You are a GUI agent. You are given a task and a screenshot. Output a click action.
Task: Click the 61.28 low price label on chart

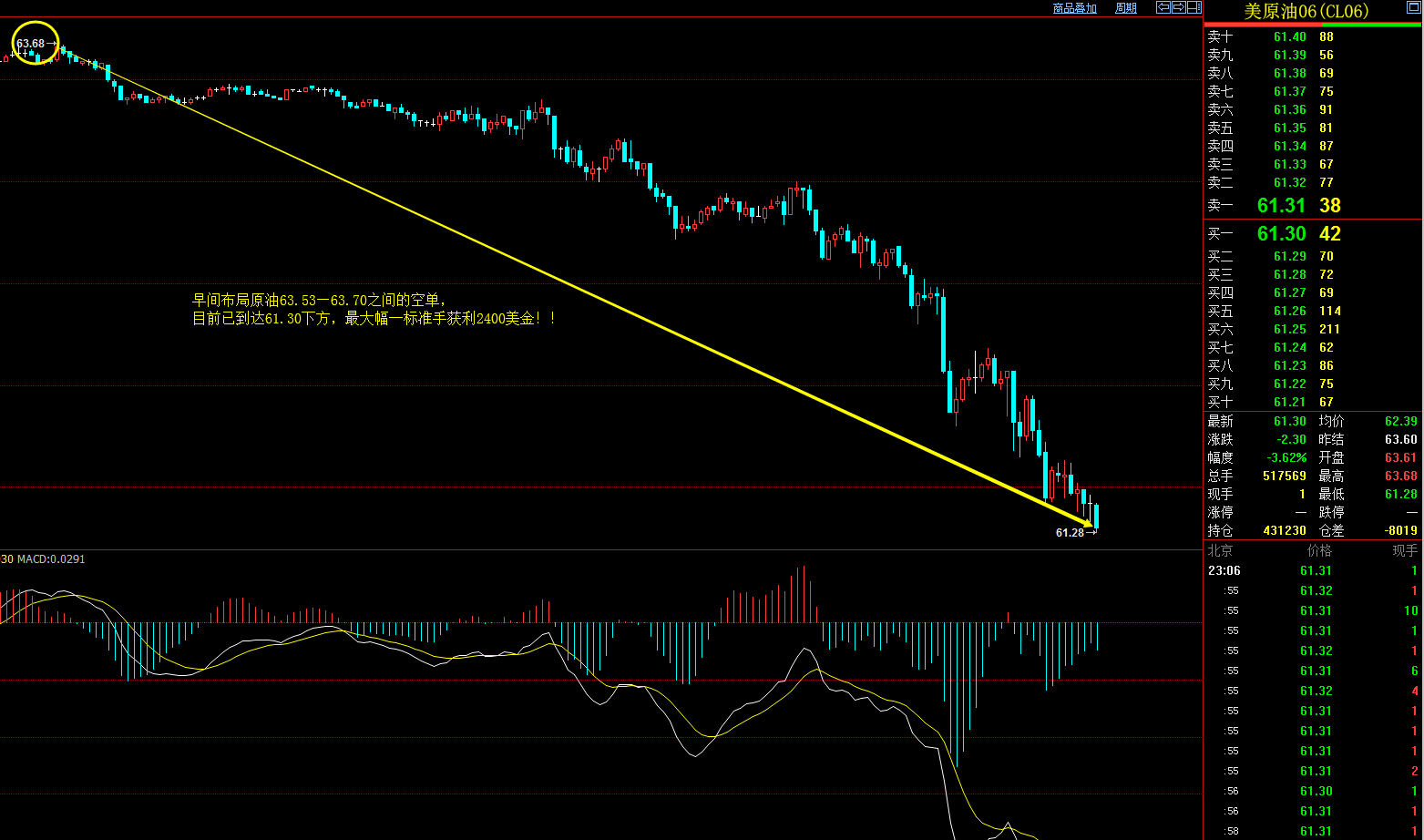(1070, 533)
